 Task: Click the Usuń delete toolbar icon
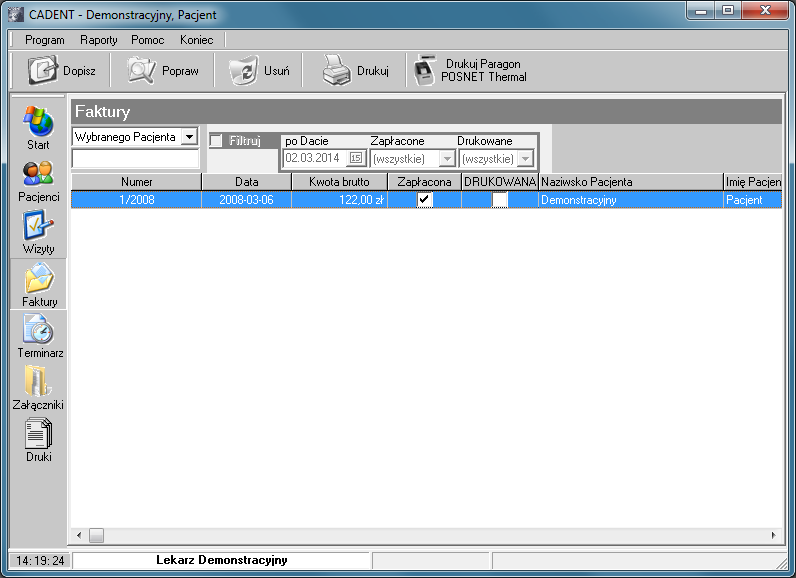point(243,70)
